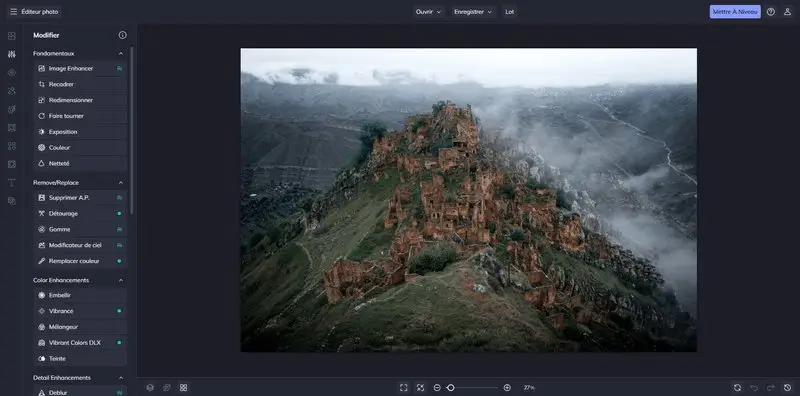Click the undo arrow icon
Screen dimensions: 800x396
pos(754,388)
